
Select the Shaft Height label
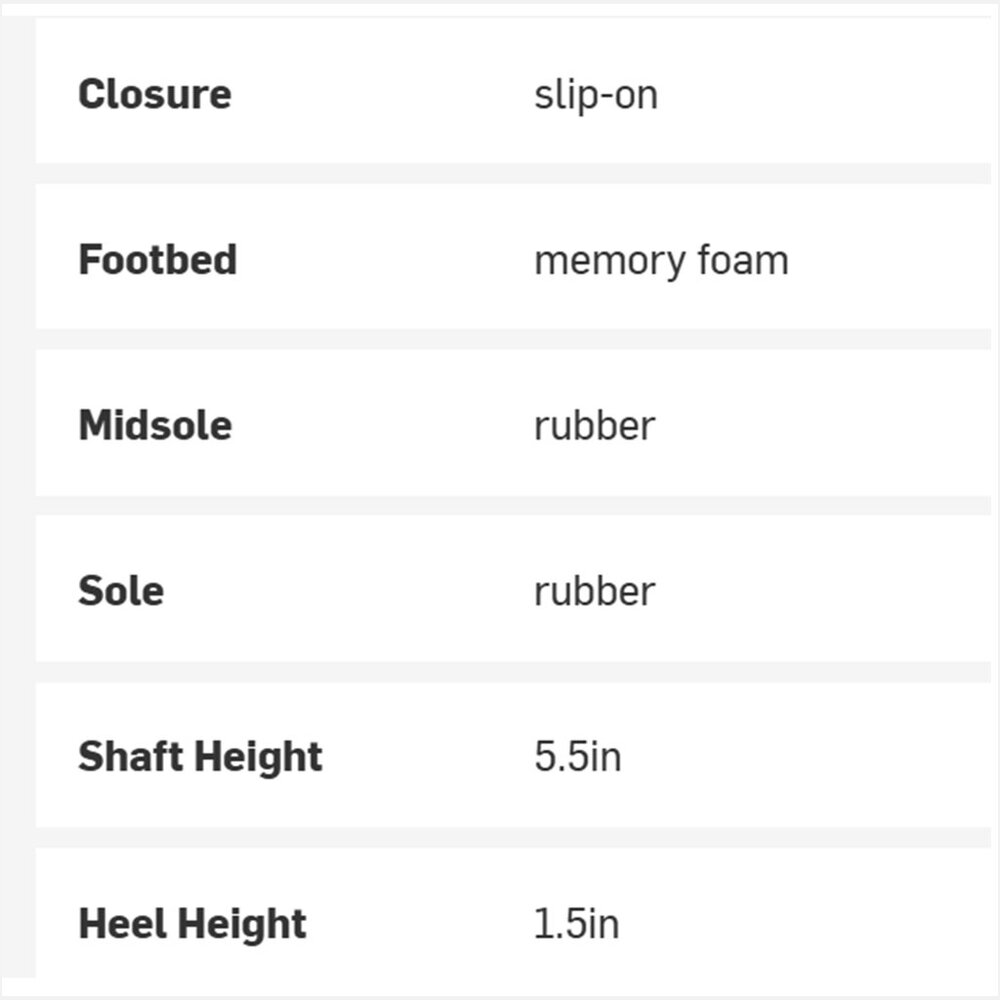pyautogui.click(x=200, y=756)
